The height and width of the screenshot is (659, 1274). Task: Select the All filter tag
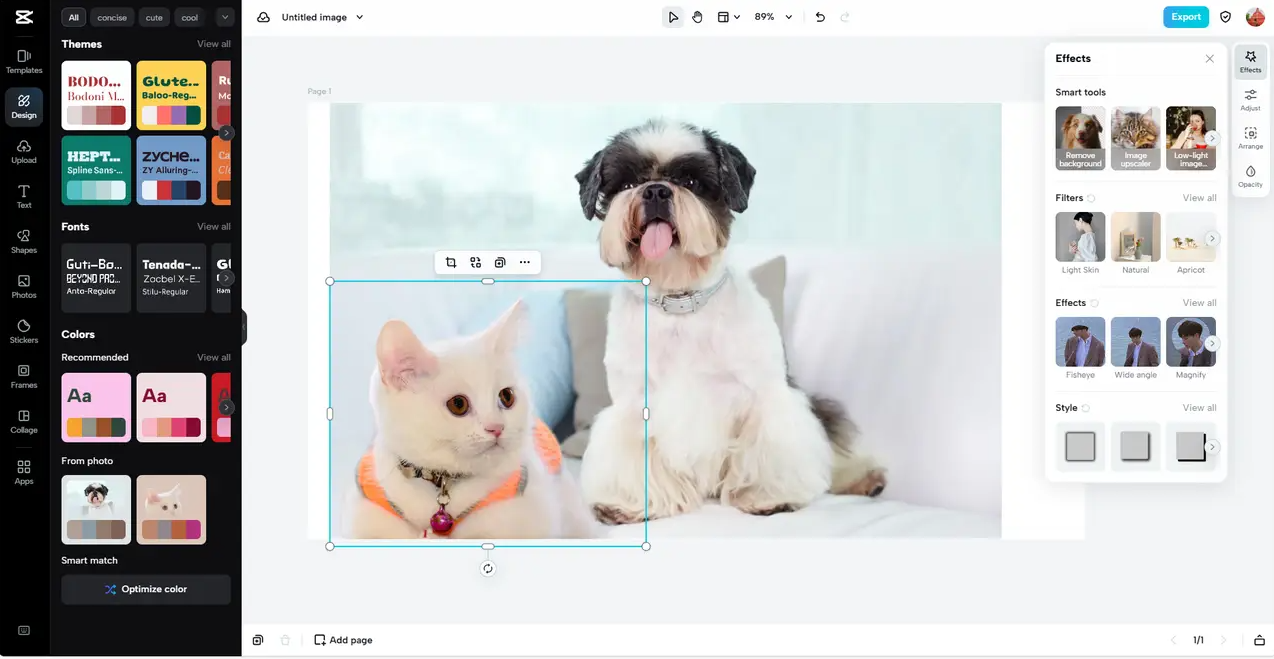click(x=74, y=17)
